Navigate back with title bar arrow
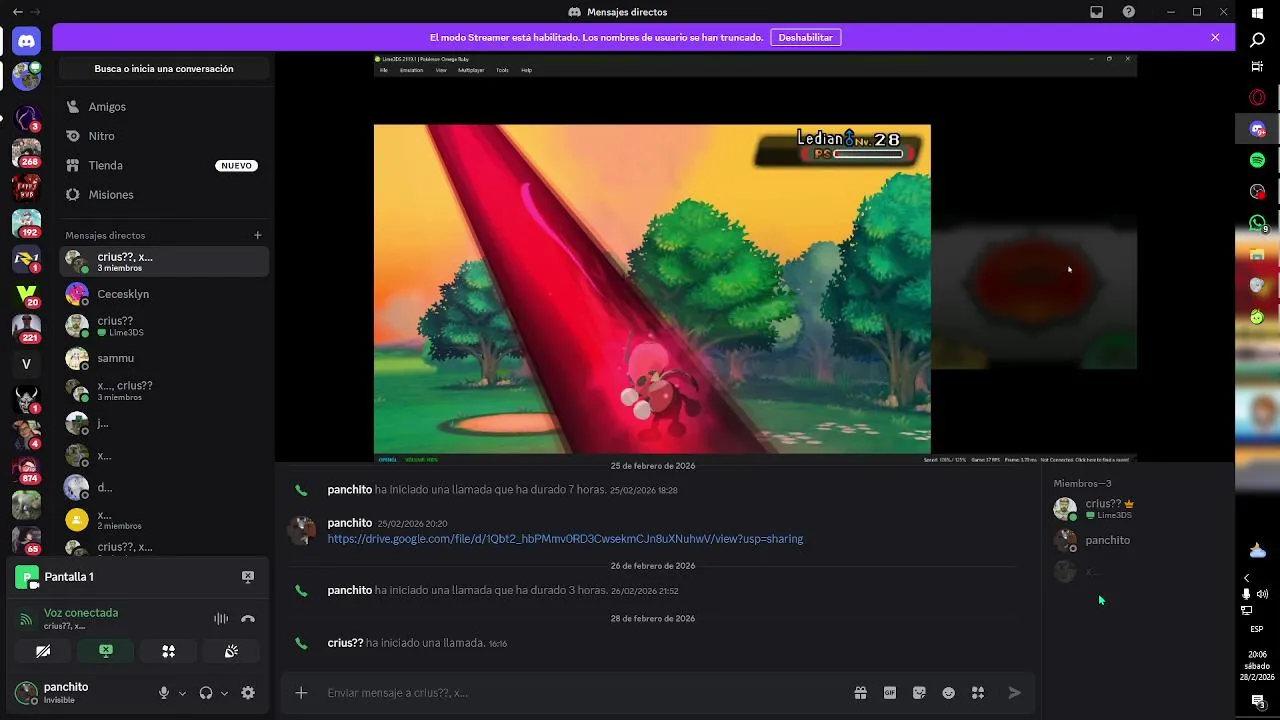 [17, 12]
